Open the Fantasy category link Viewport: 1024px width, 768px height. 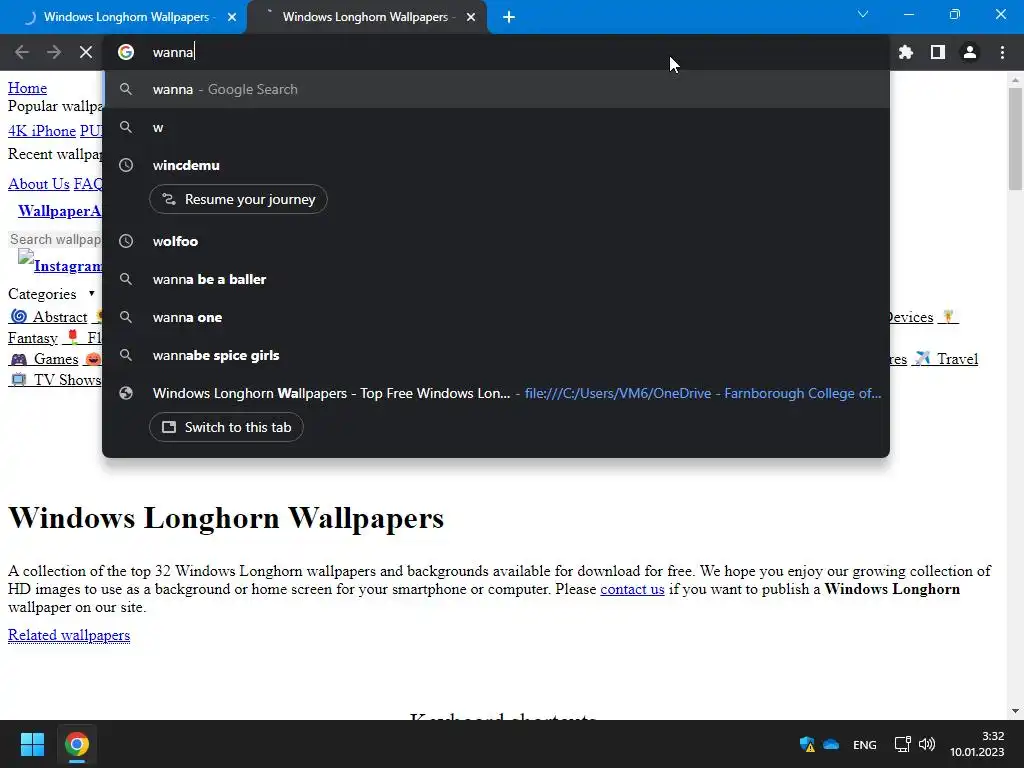pyautogui.click(x=33, y=338)
